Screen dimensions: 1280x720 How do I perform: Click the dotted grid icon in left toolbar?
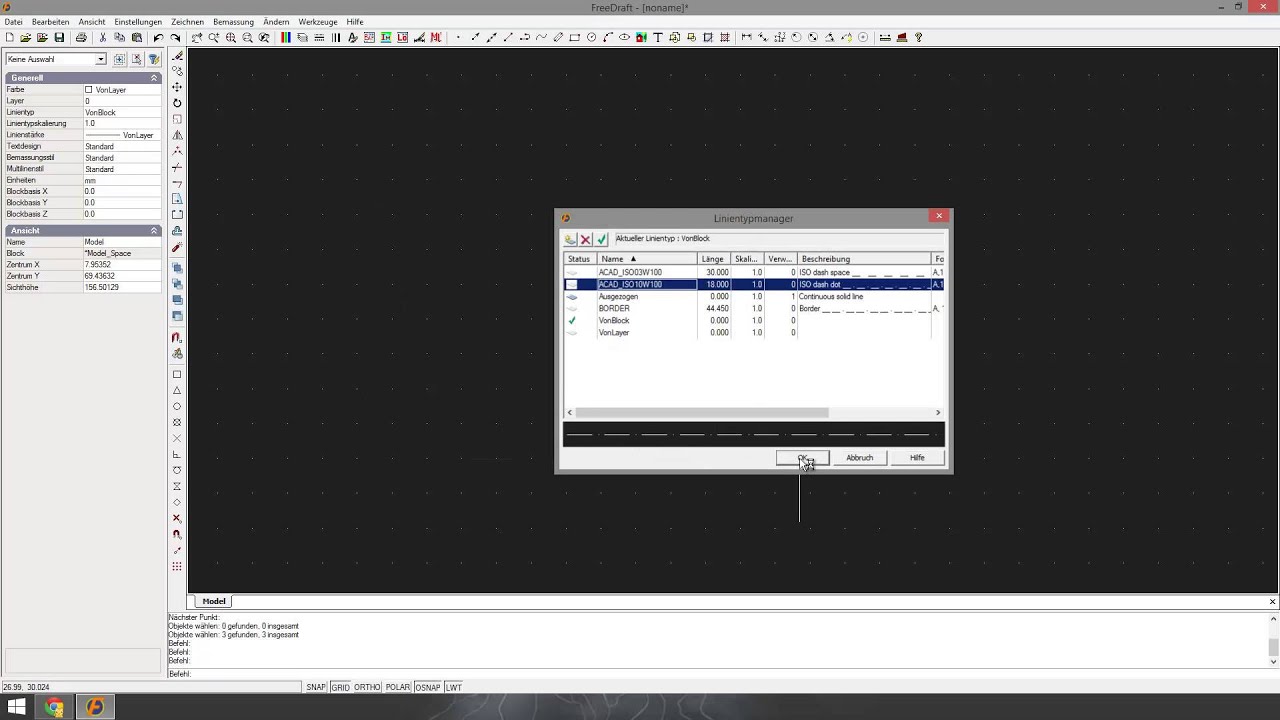(x=177, y=566)
